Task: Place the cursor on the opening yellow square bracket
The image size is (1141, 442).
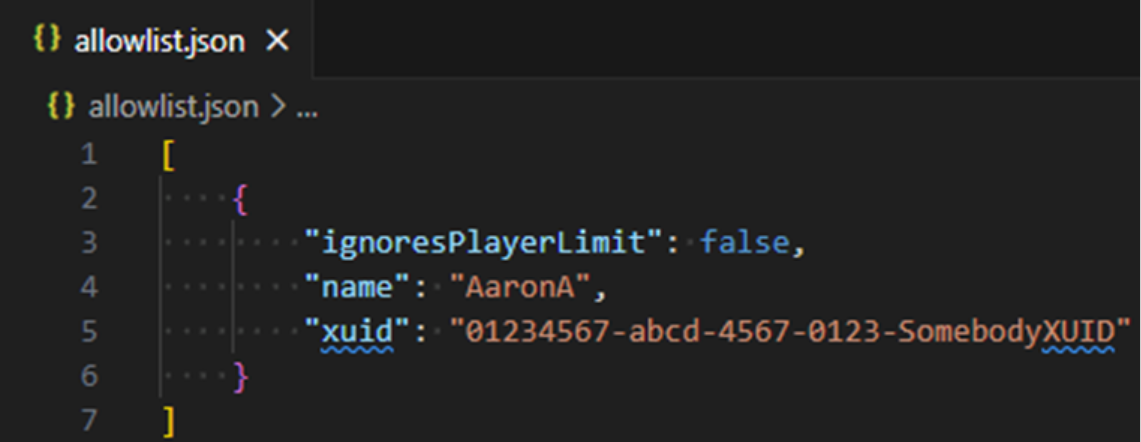Action: coord(169,155)
